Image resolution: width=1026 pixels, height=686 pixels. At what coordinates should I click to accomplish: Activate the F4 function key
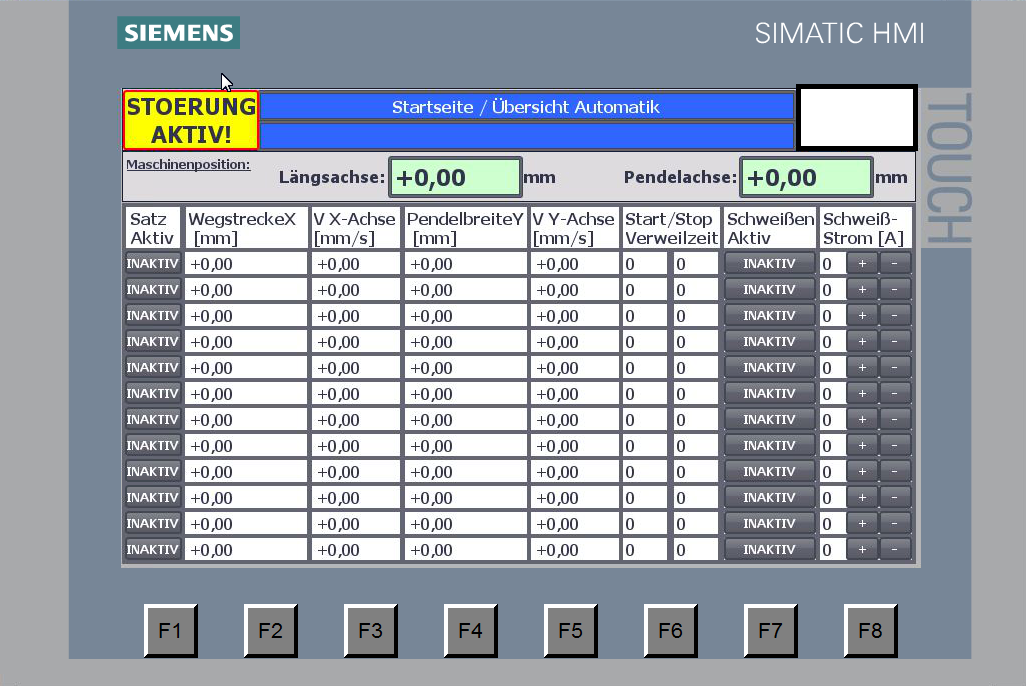click(470, 630)
